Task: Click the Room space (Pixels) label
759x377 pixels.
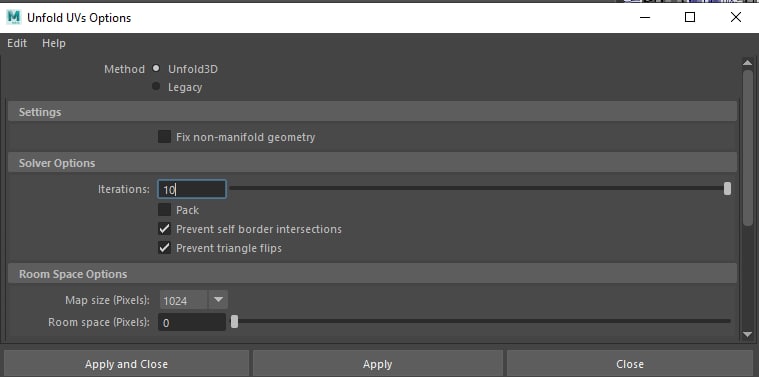Action: click(99, 322)
